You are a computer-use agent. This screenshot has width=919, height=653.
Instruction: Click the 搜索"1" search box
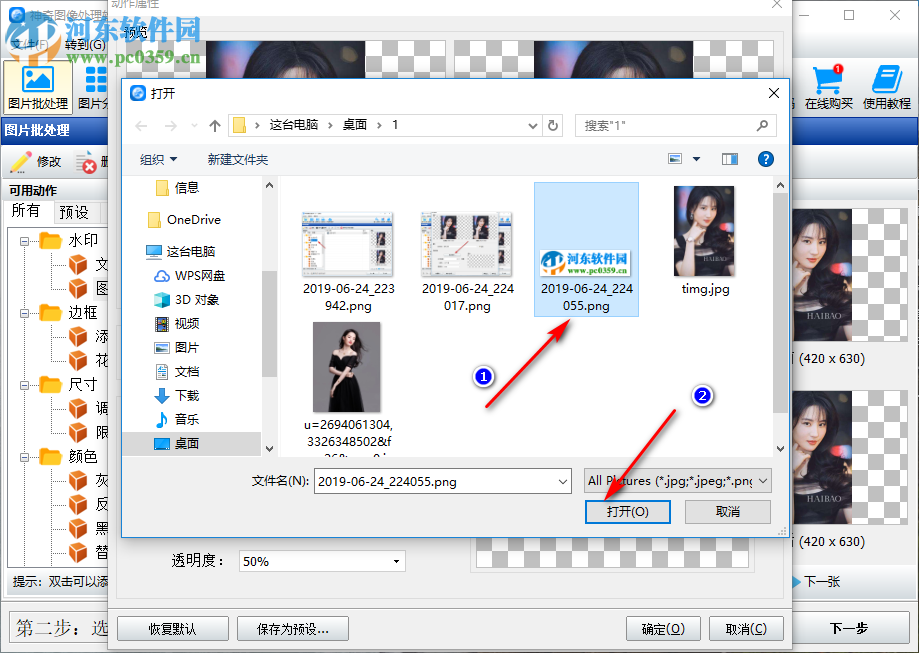click(x=676, y=125)
